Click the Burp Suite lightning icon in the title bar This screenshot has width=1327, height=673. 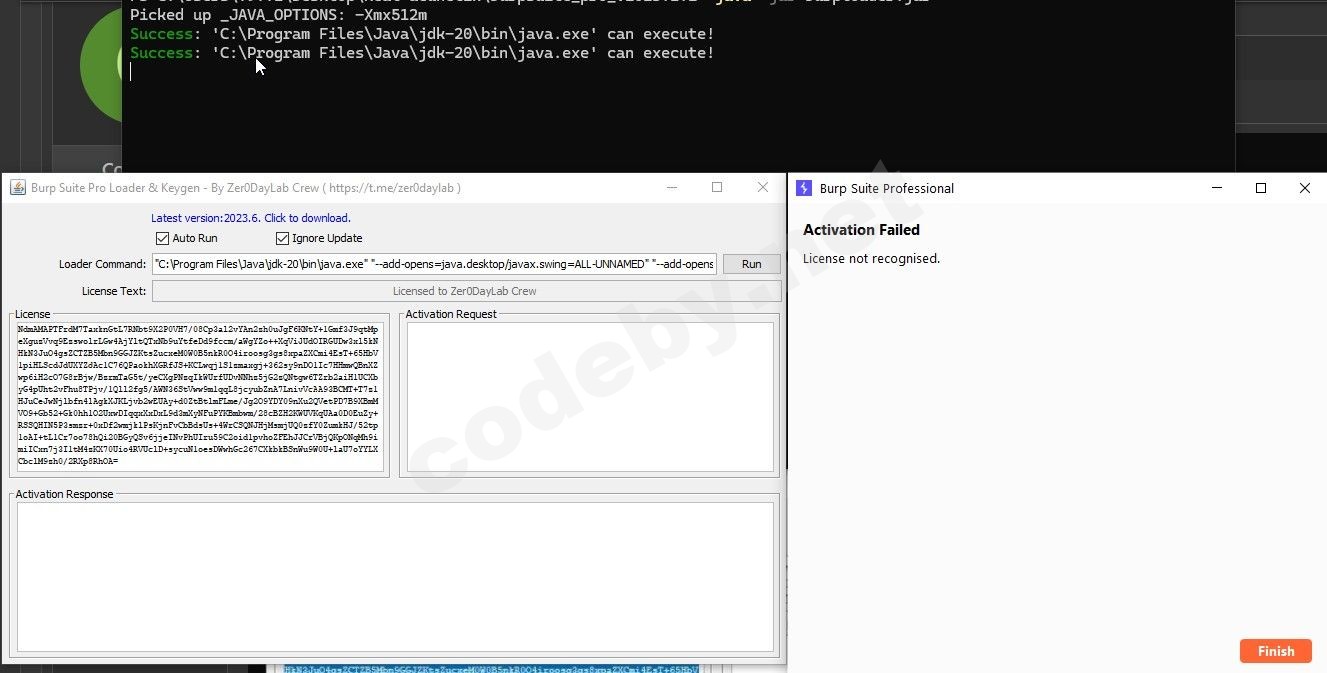pyautogui.click(x=804, y=188)
